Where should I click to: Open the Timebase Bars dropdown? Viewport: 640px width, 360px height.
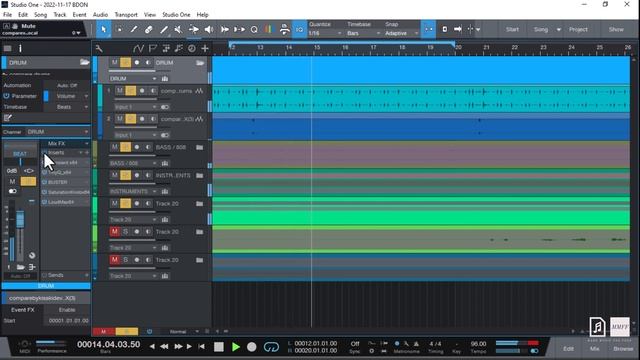363,33
